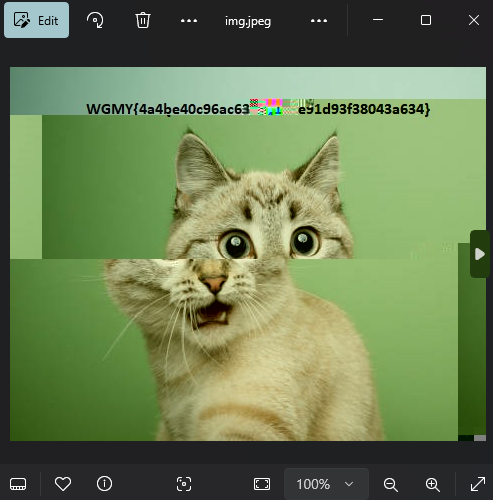
Task: Click the cat photo in viewer
Action: click(x=248, y=254)
